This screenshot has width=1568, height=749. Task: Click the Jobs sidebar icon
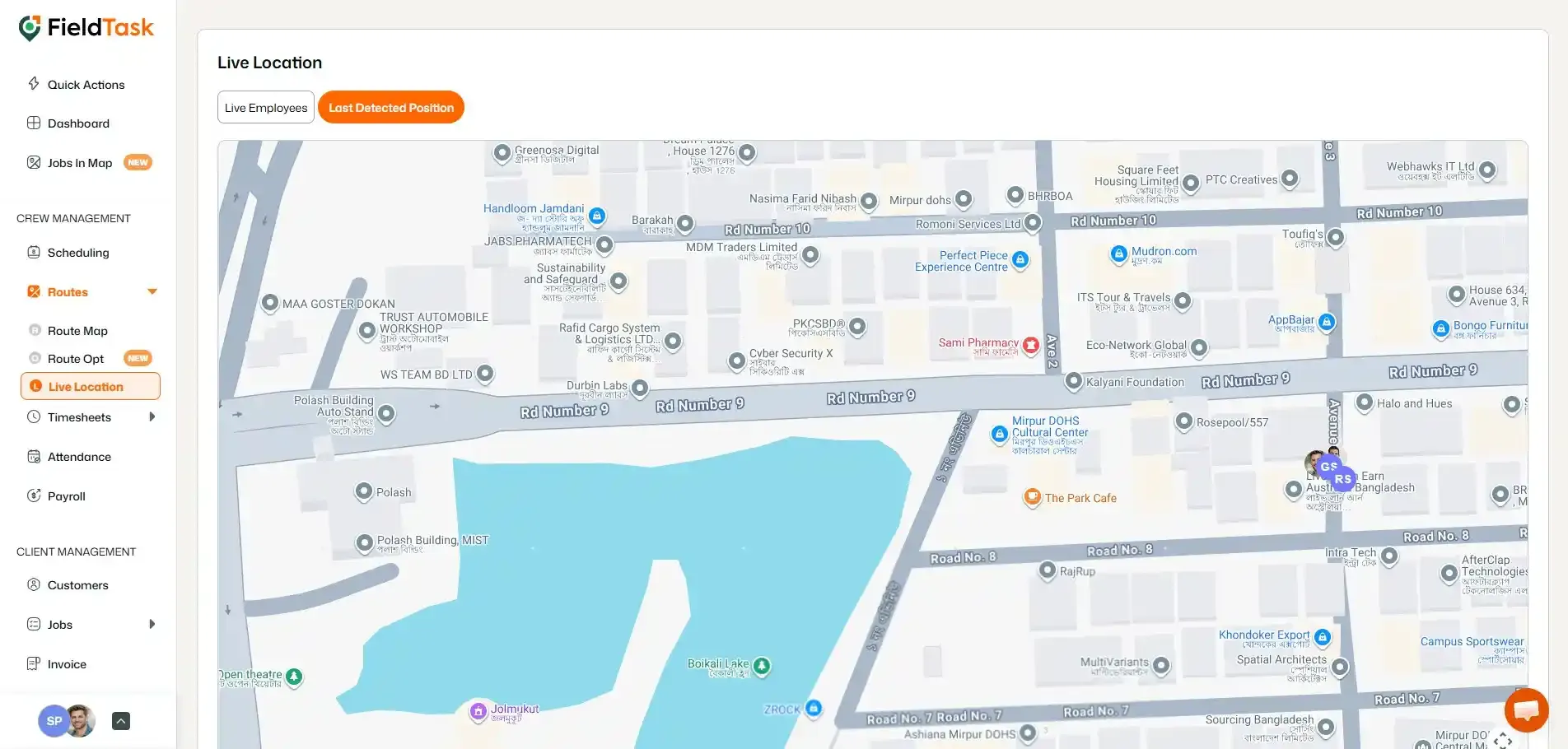click(34, 624)
